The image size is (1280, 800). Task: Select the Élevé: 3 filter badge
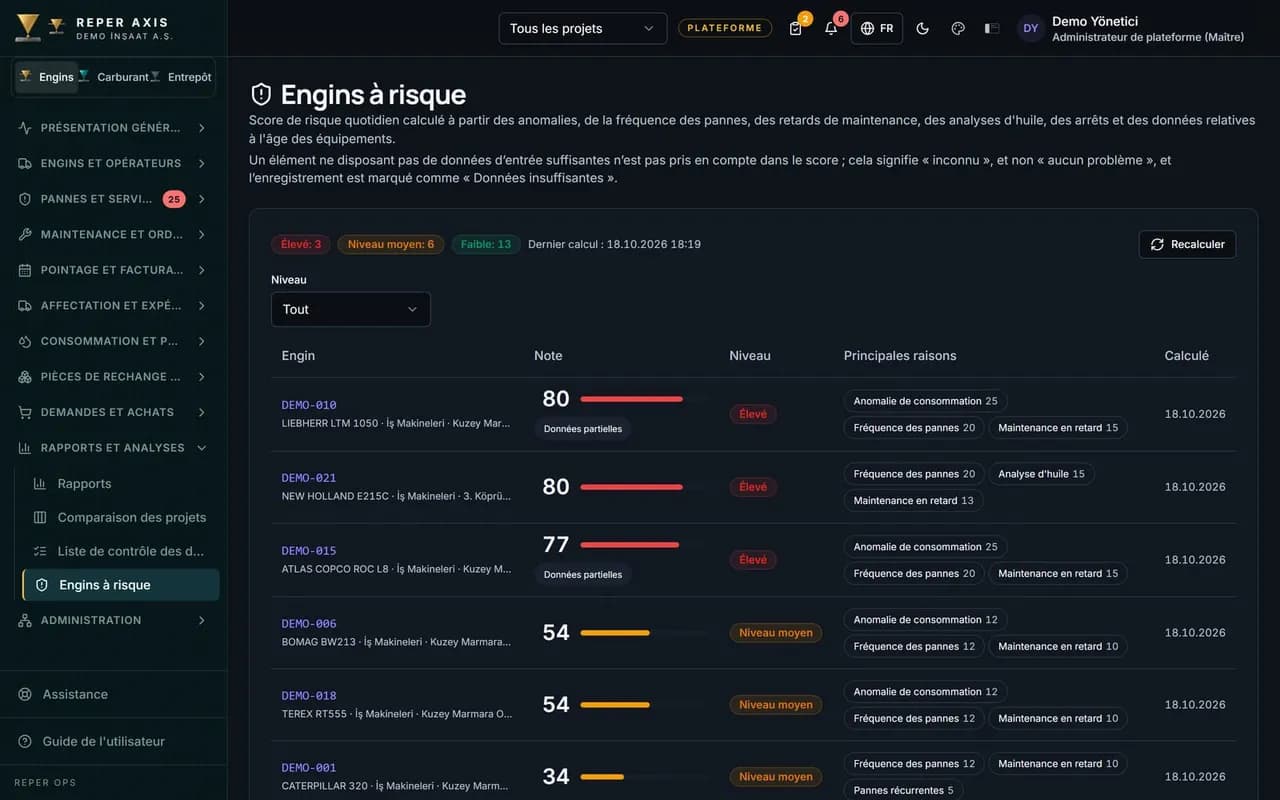301,244
